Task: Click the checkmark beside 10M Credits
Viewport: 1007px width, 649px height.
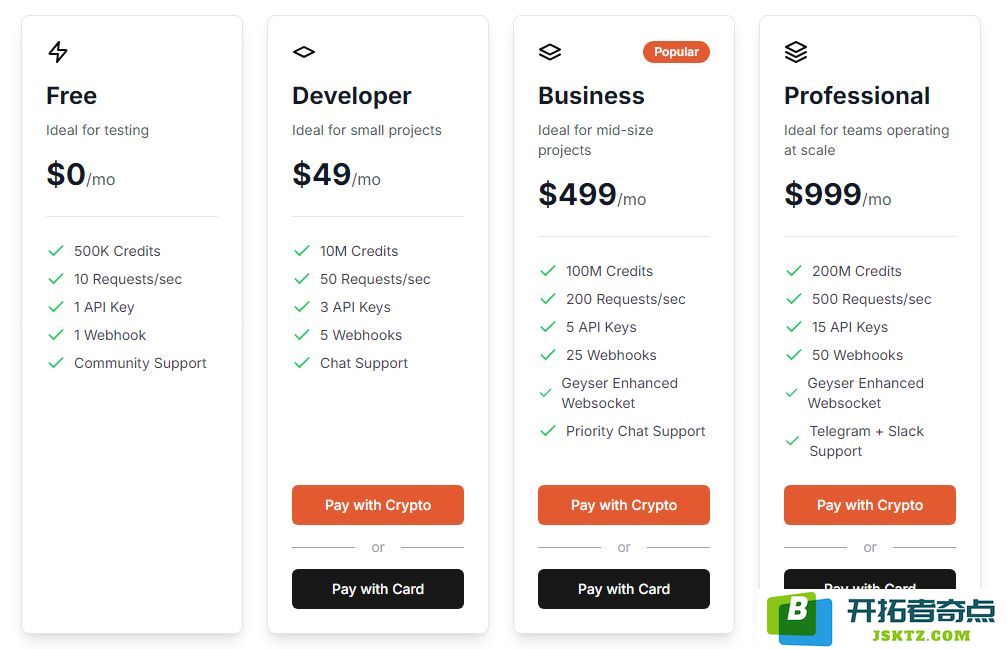Action: (x=302, y=250)
